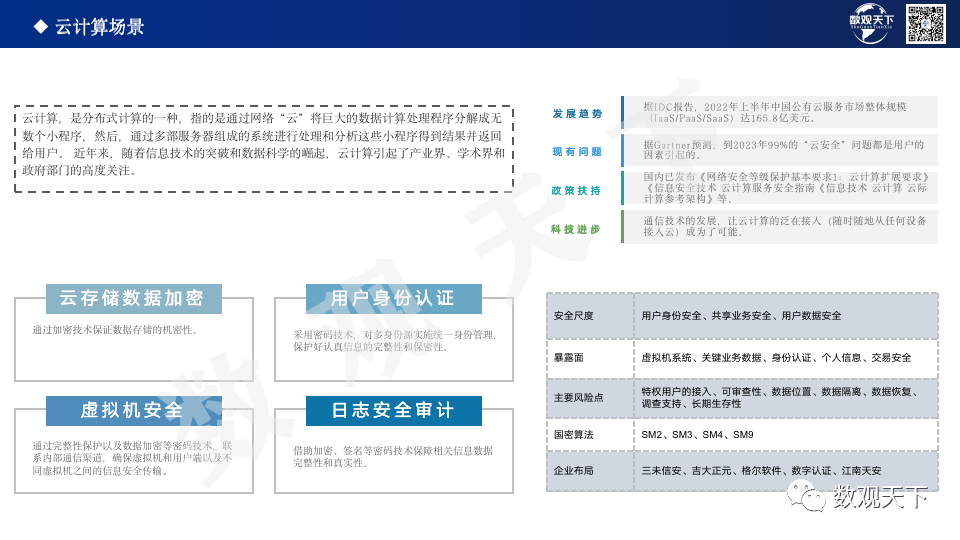Image resolution: width=960 pixels, height=540 pixels.
Task: Click the 数观天下 logo in the header
Action: click(870, 23)
